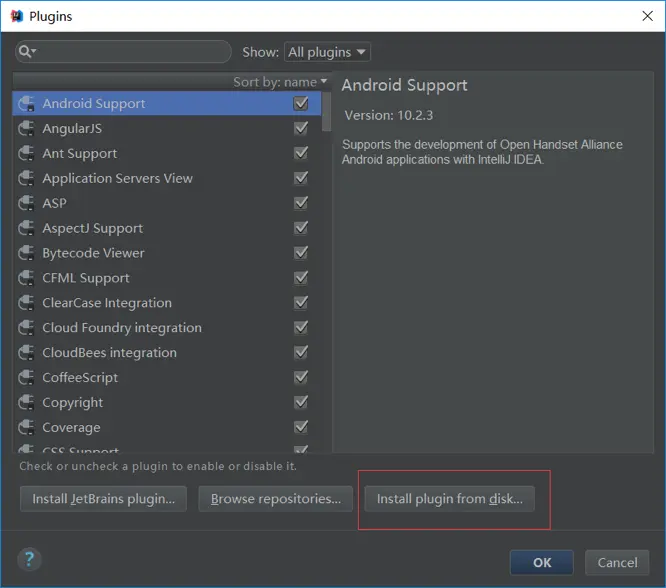Click the plugin list scrollbar thumb
666x588 pixels.
click(326, 112)
